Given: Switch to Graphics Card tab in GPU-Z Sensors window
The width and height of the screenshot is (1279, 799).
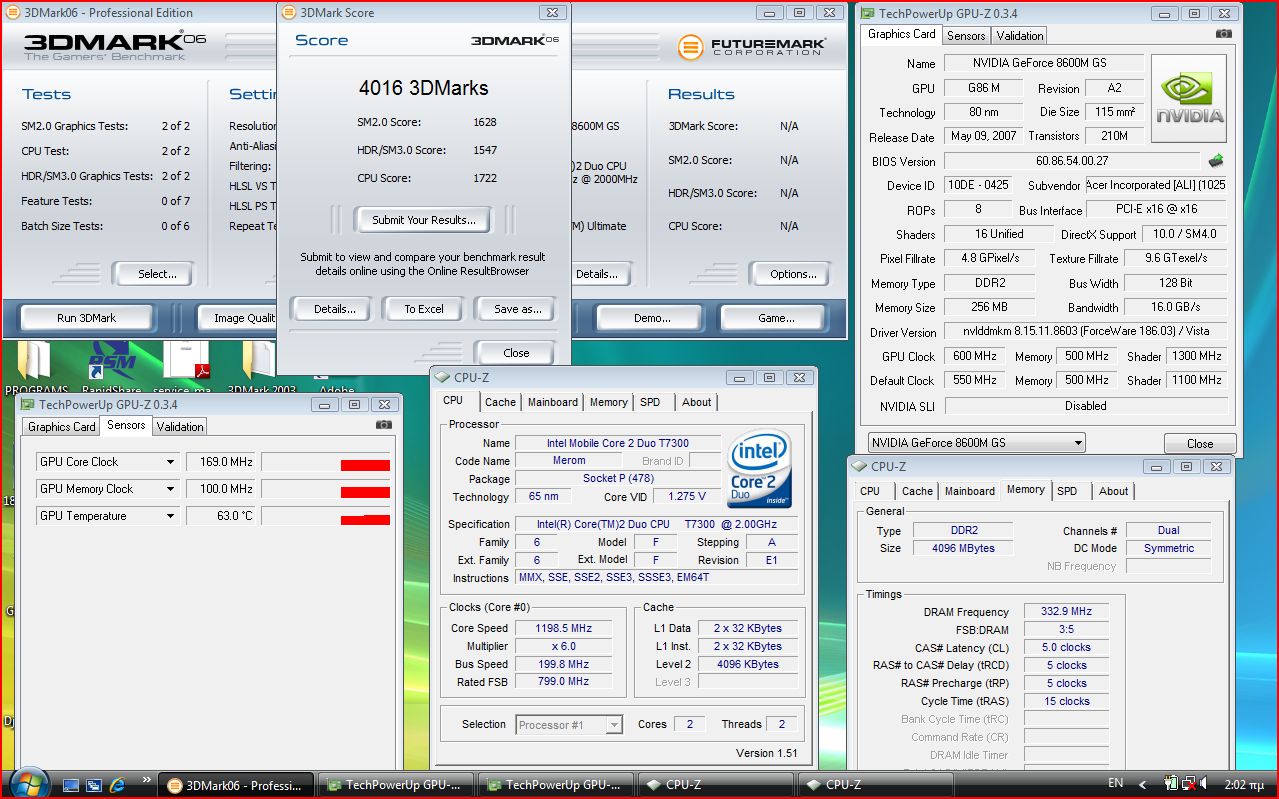Looking at the screenshot, I should tap(62, 426).
